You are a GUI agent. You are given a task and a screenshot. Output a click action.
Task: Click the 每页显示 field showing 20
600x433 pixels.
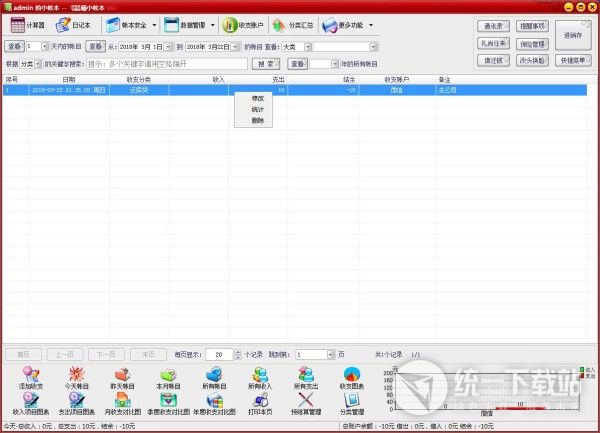(219, 355)
